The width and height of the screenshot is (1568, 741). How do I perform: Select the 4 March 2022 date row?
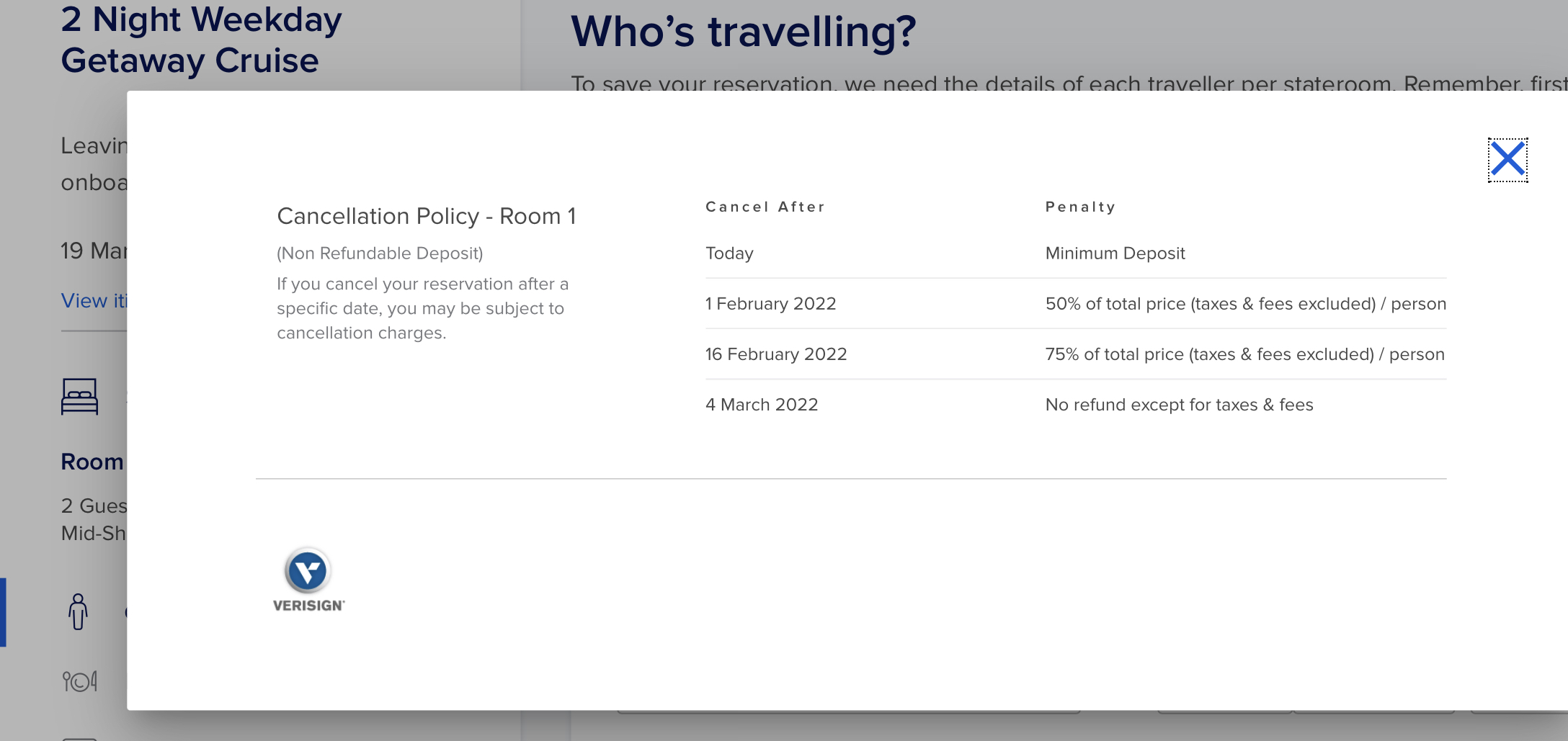[x=1076, y=405]
